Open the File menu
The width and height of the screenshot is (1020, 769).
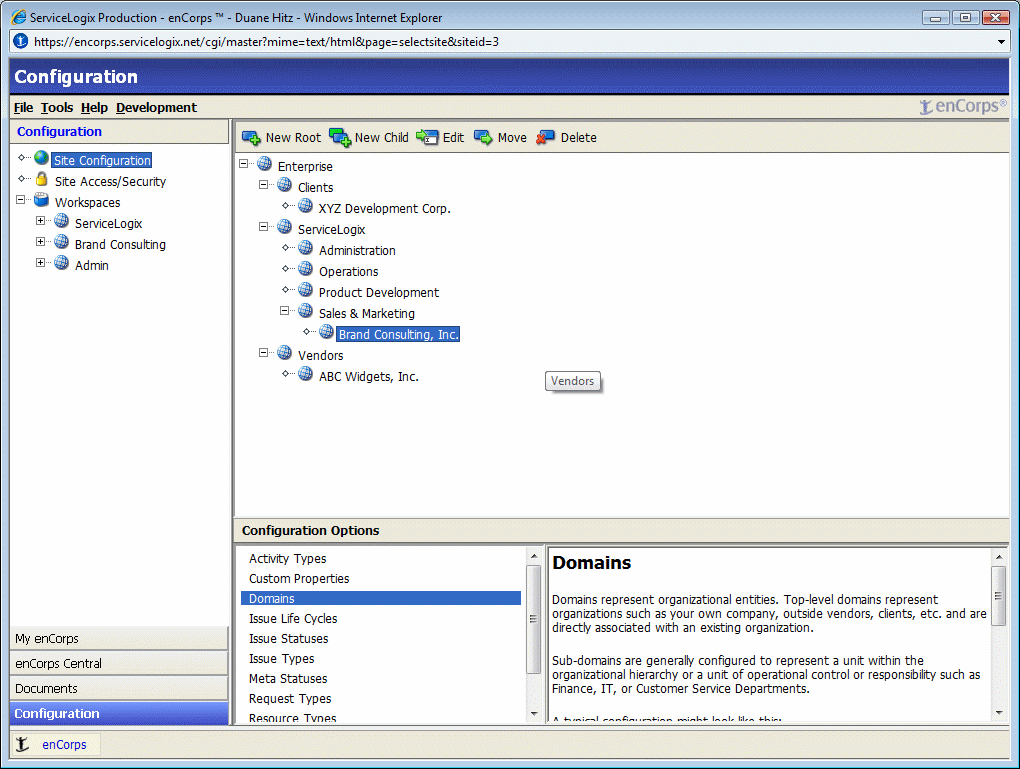coord(23,107)
